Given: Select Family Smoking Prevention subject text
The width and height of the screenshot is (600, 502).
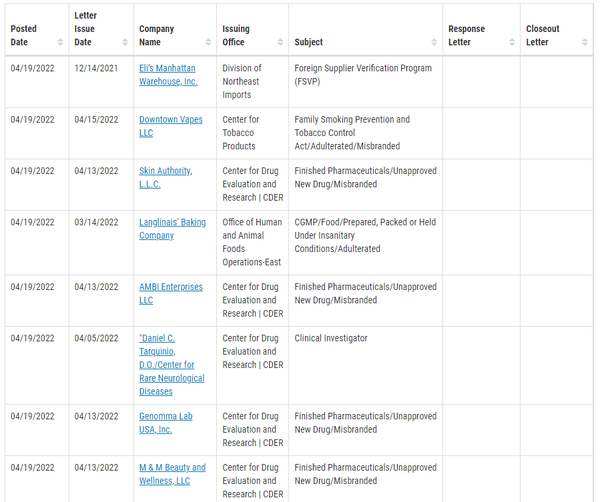Looking at the screenshot, I should coord(352,133).
